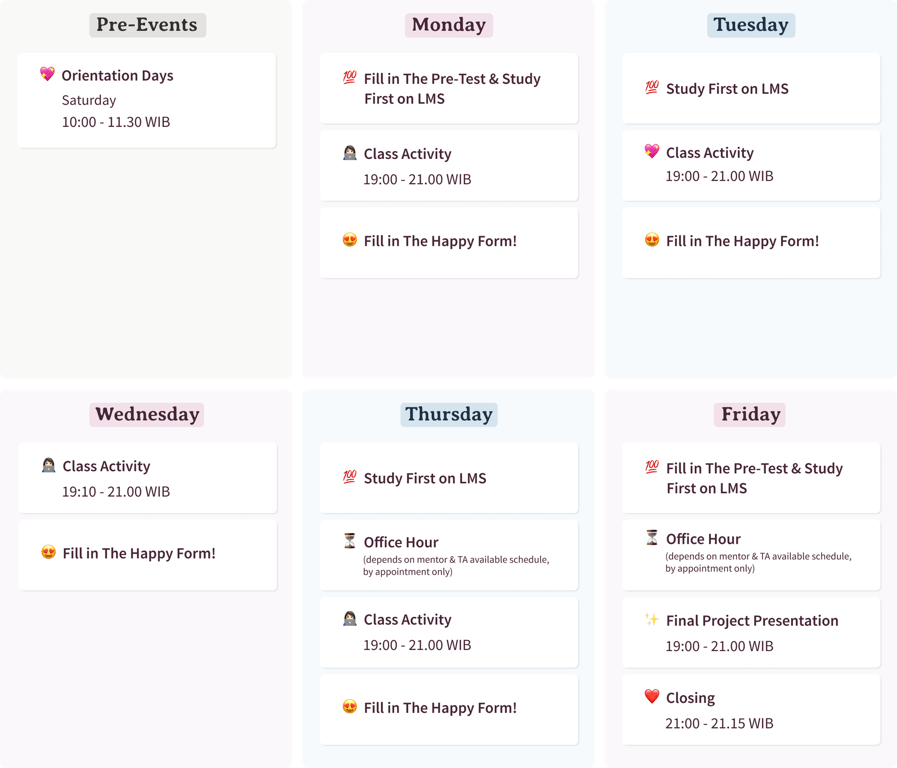
Task: Click the hourglass icon on Thursday's Office Hour
Action: [350, 540]
